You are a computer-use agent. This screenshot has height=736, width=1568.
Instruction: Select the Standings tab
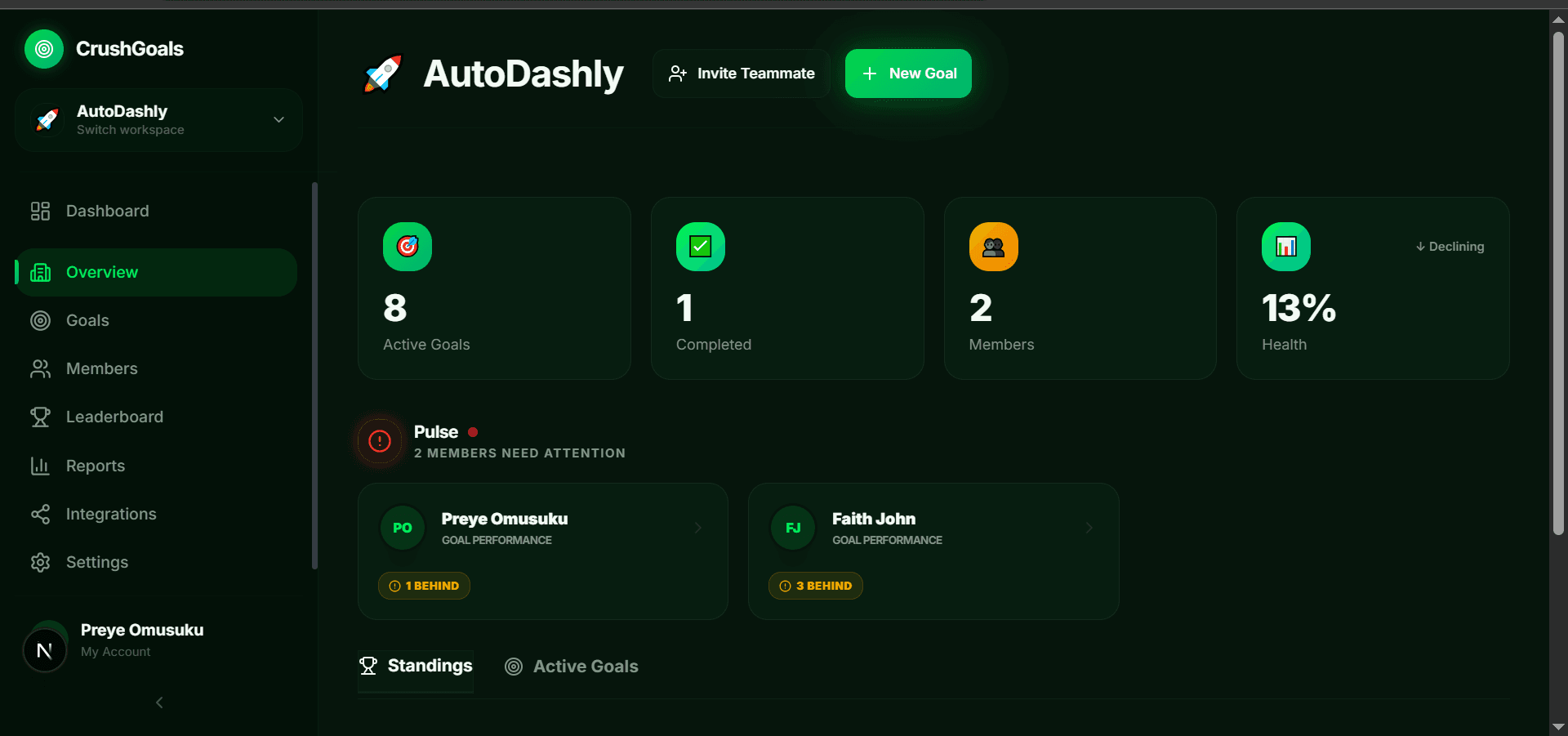pos(415,666)
